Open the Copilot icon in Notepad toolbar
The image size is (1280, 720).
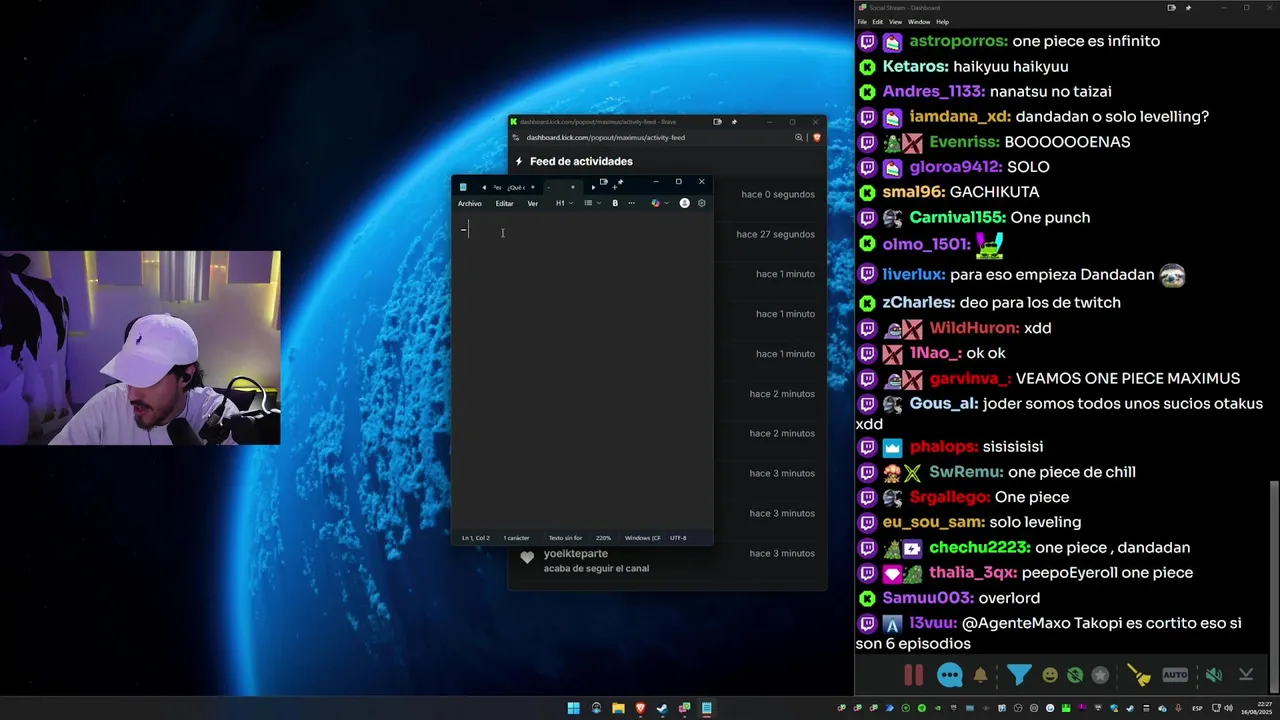click(656, 203)
